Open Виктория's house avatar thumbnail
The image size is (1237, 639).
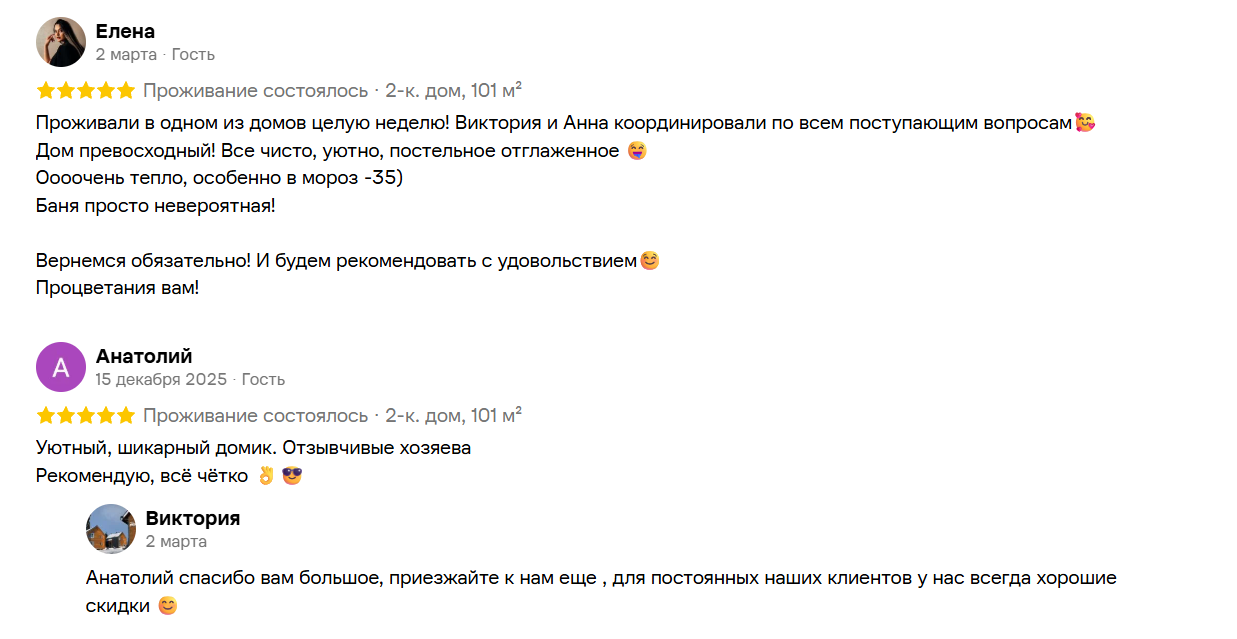pos(111,529)
